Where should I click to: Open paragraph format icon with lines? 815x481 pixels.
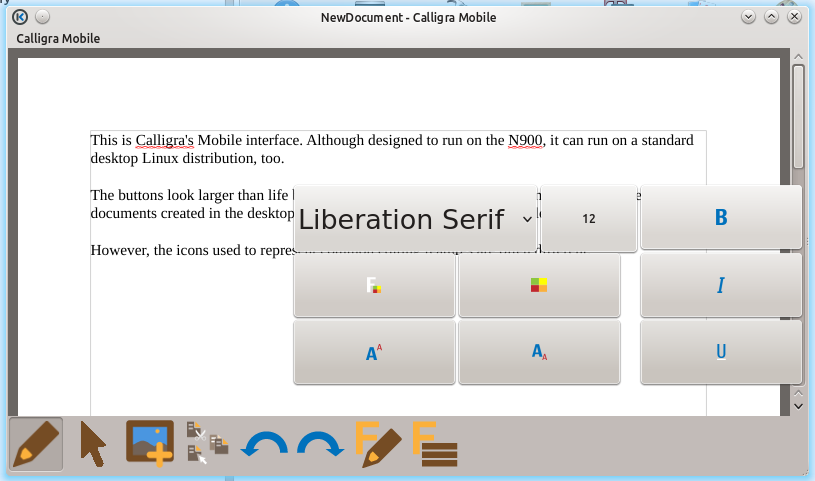(435, 445)
